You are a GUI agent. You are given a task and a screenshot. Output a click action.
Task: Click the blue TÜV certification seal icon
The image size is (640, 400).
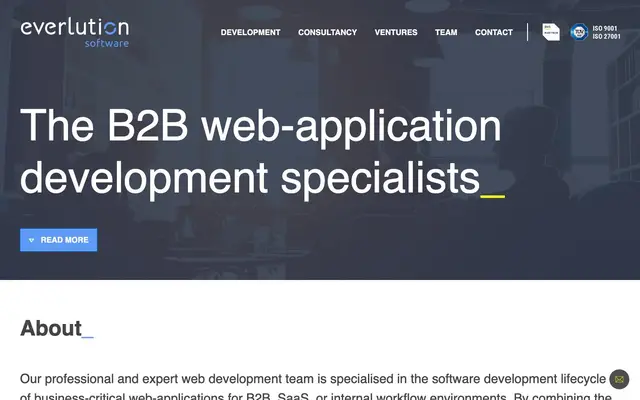pos(579,32)
